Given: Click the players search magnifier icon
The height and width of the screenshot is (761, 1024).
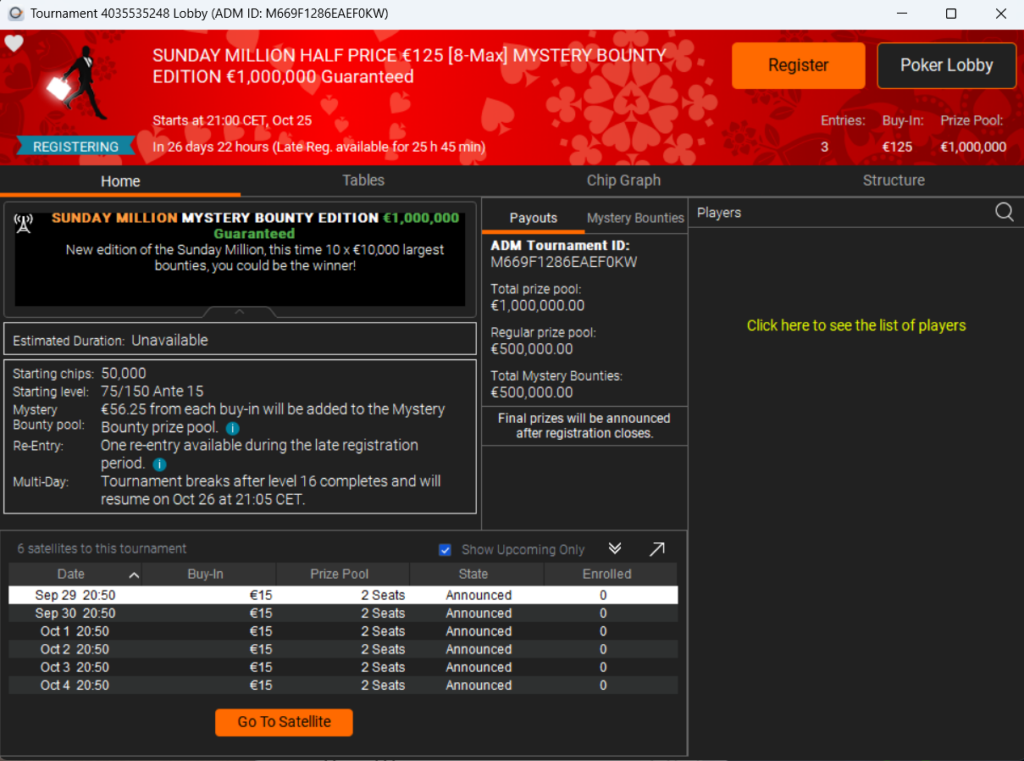Looking at the screenshot, I should point(1004,212).
